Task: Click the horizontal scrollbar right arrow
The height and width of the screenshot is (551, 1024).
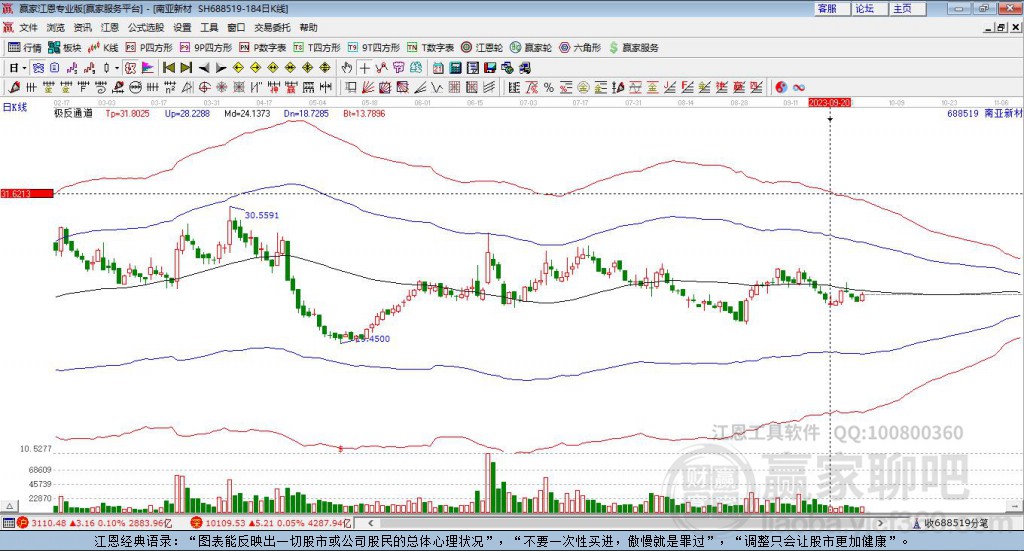Action: coord(880,523)
